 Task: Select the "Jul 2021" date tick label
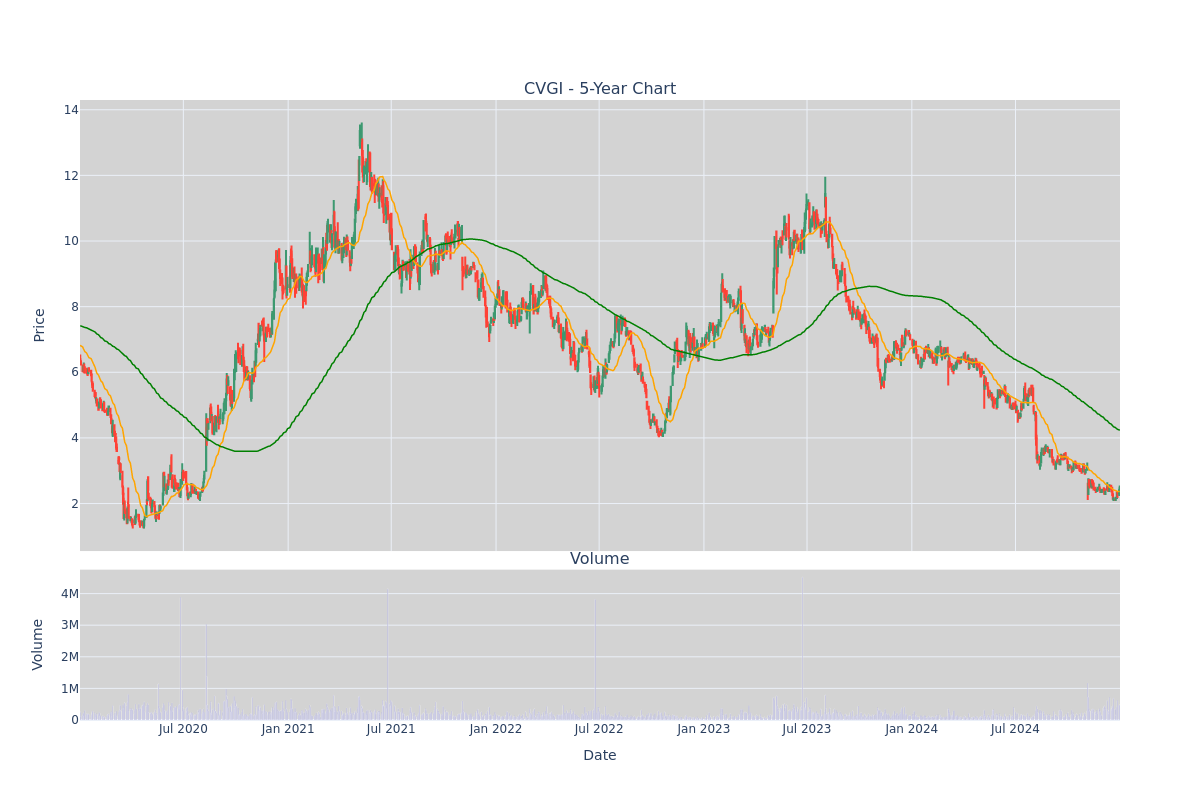[x=391, y=729]
